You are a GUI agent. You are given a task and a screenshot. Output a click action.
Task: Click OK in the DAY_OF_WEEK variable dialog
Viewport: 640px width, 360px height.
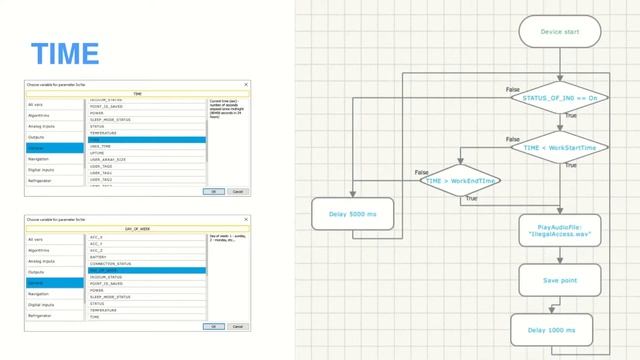point(213,327)
